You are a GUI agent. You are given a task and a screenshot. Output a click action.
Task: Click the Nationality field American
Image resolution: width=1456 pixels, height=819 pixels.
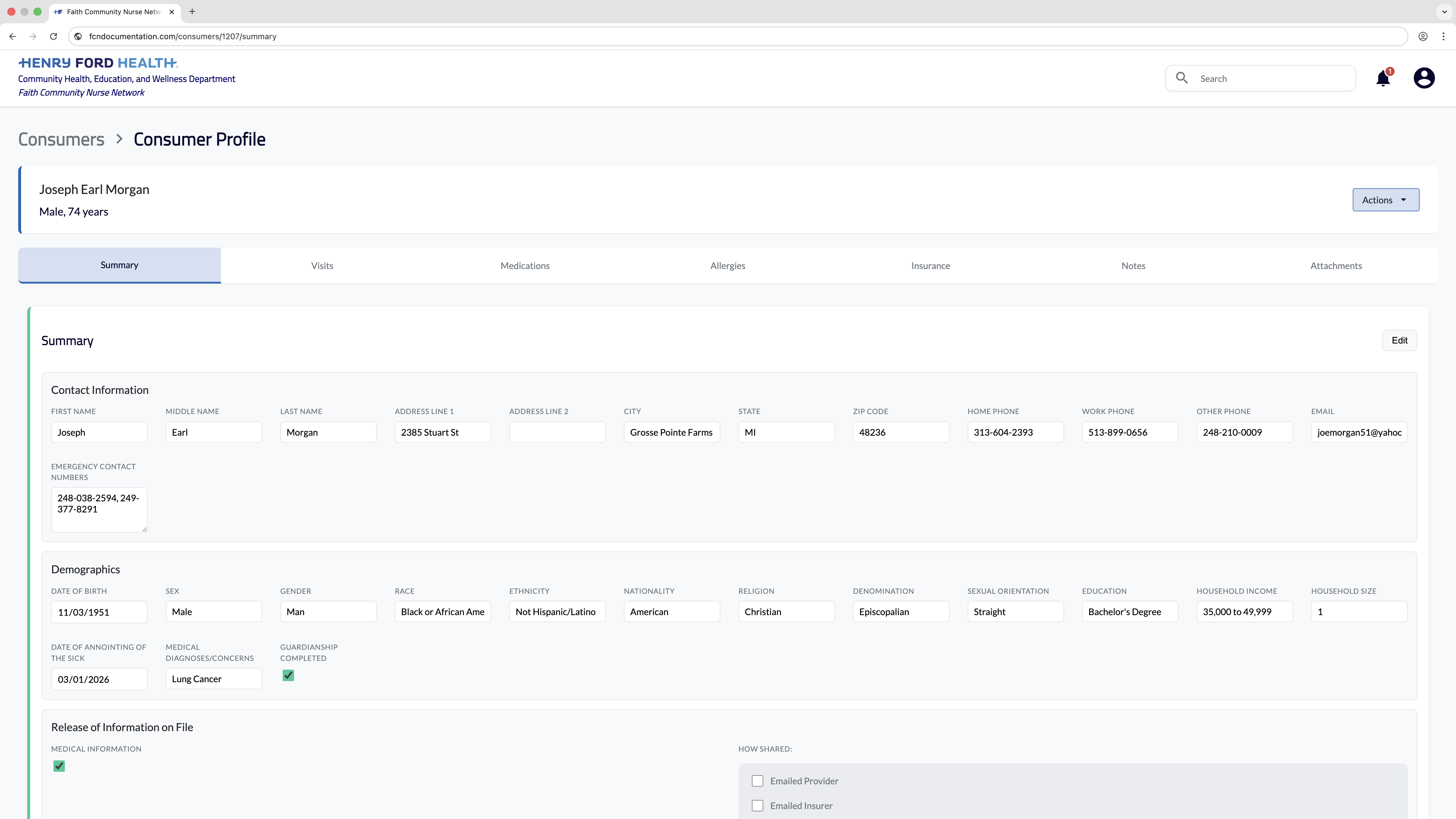(x=672, y=612)
